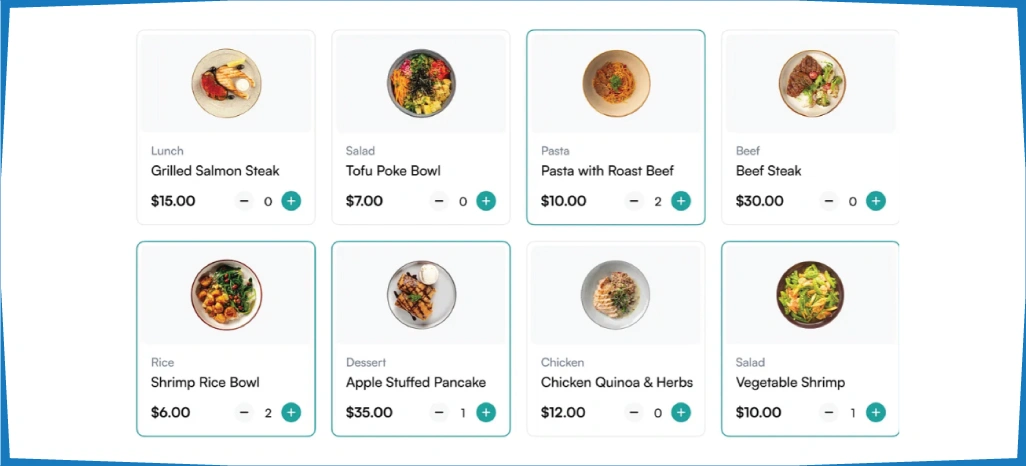Viewport: 1026px width, 466px height.
Task: Select the Beef Steak dish photo
Action: 812,83
